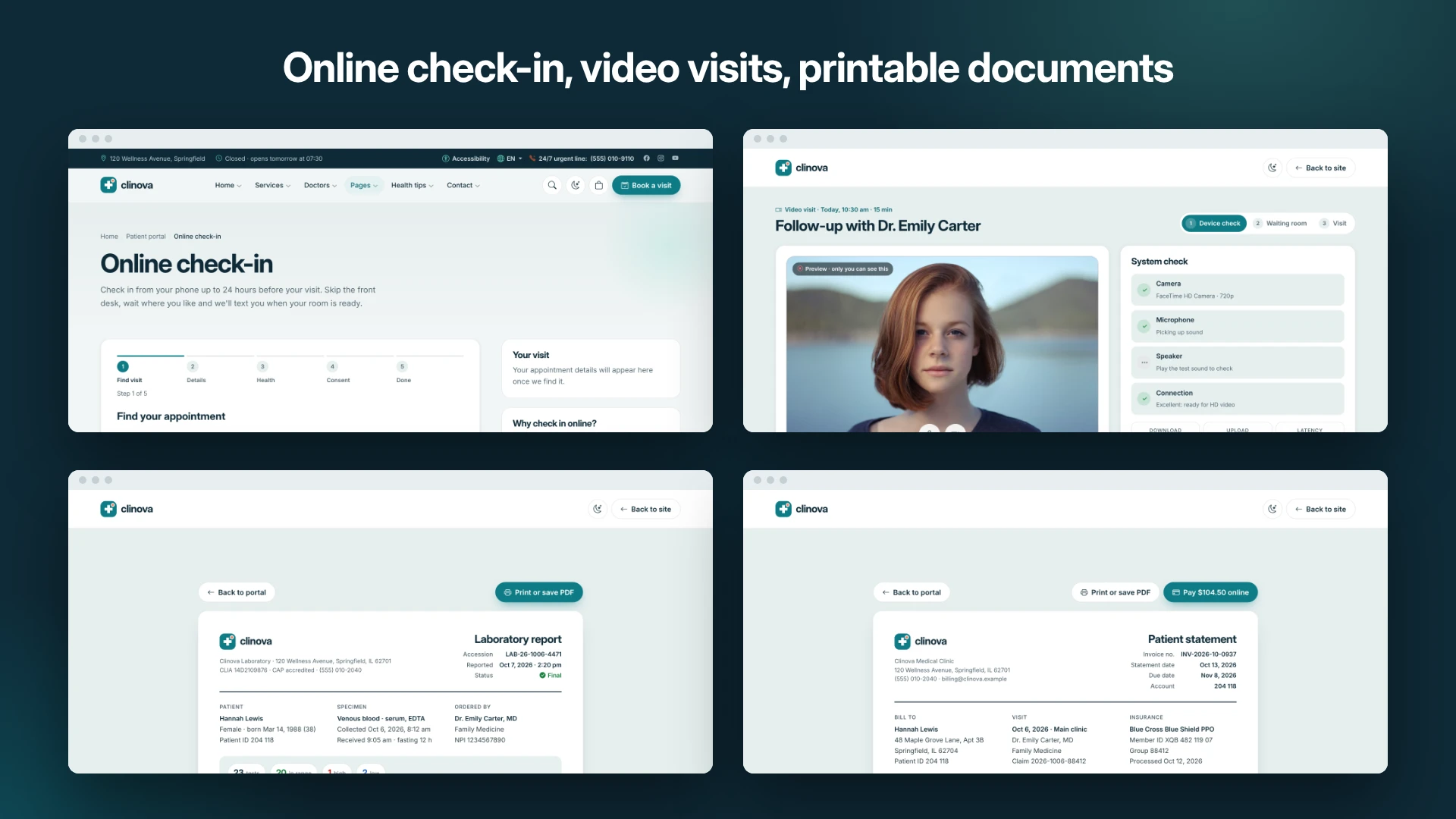Open the shopping bag icon in header
Viewport: 1456px width, 819px height.
(x=599, y=185)
